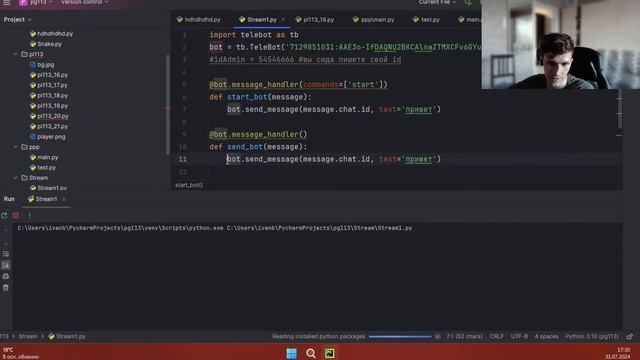This screenshot has height=360, width=640.
Task: Open hdhdhdhd.py in the project tree
Action: (x=51, y=34)
